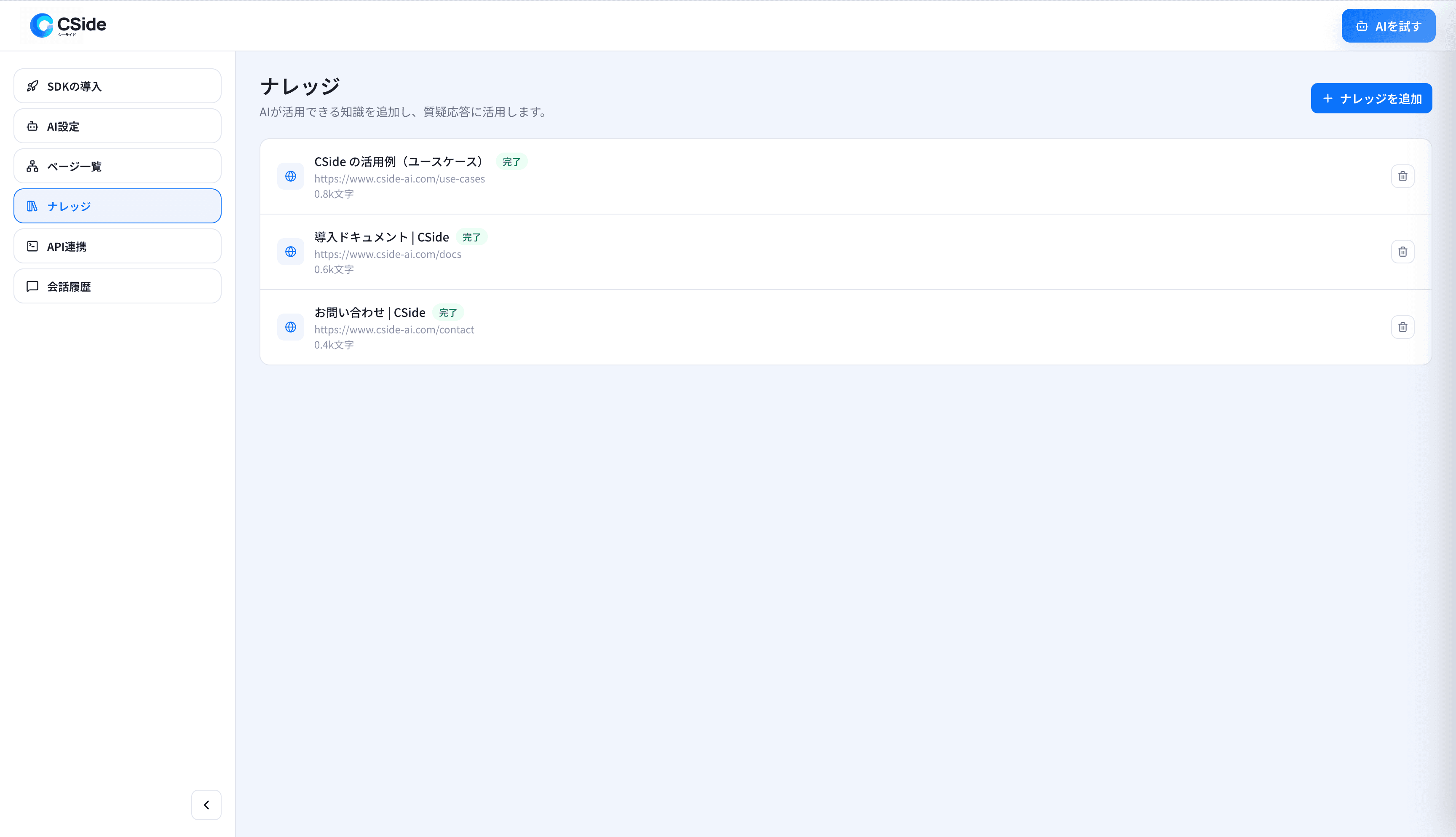Screen dimensions: 1456x837
Task: Click the 0.6k文字 character count
Action: (334, 269)
